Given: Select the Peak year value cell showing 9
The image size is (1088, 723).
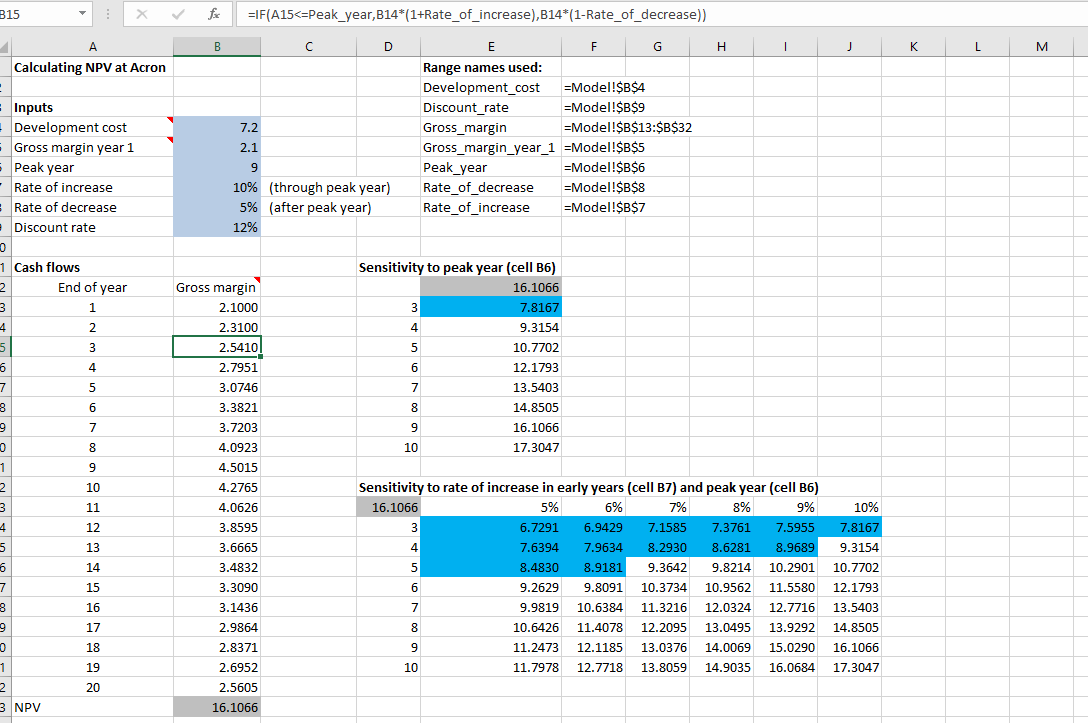Looking at the screenshot, I should 217,166.
